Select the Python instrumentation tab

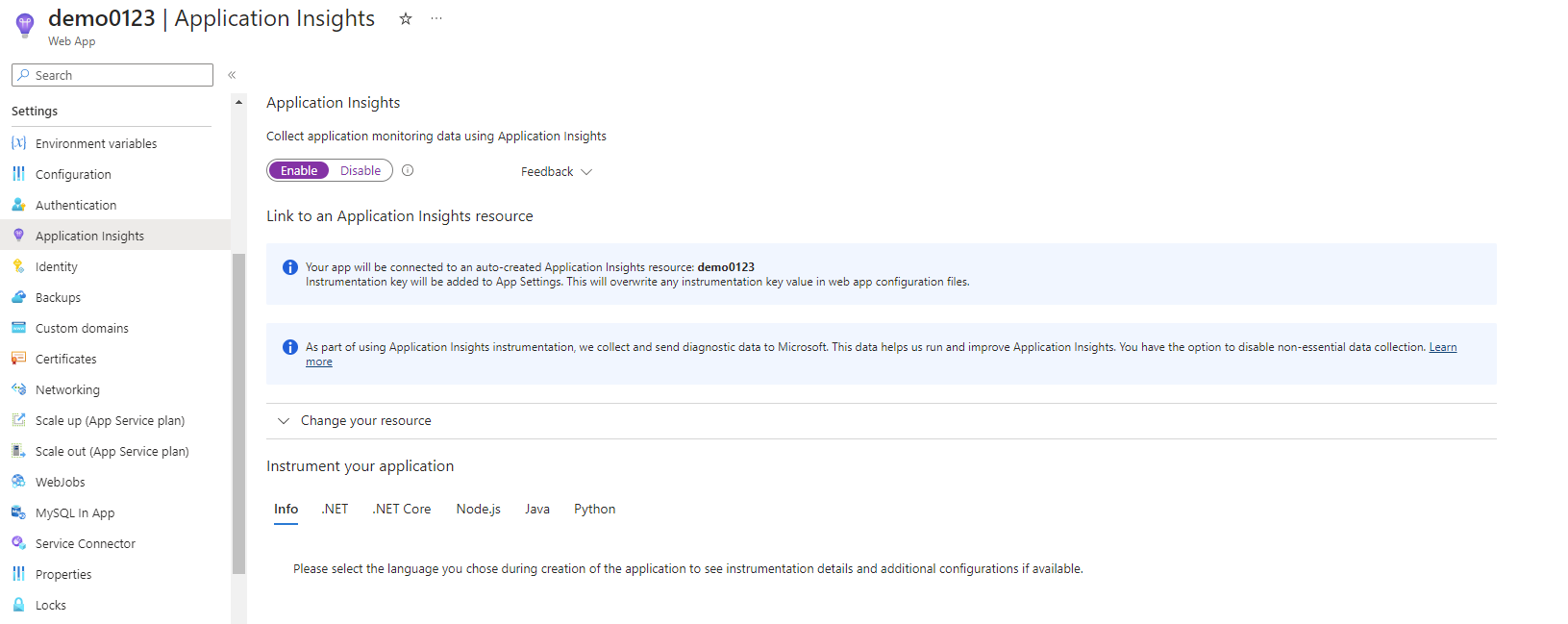[x=595, y=510]
